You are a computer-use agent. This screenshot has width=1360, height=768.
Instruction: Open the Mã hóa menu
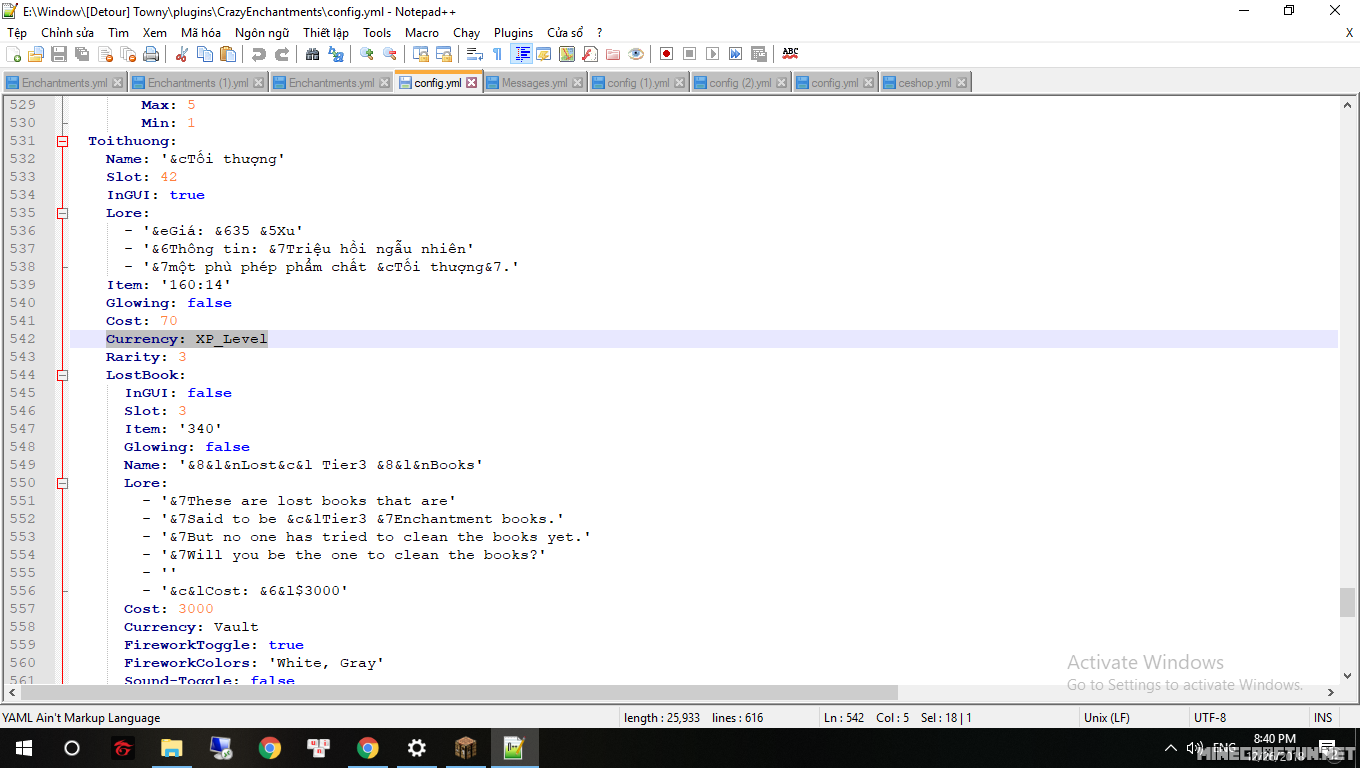point(201,33)
